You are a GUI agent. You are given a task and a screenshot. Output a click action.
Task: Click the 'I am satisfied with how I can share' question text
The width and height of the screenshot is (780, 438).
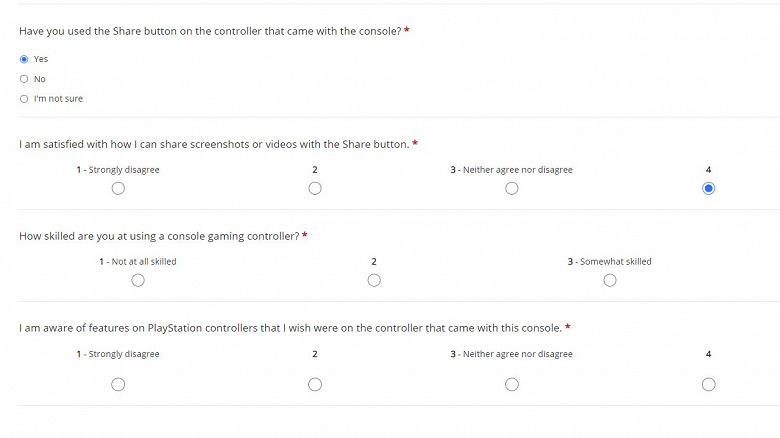[214, 144]
